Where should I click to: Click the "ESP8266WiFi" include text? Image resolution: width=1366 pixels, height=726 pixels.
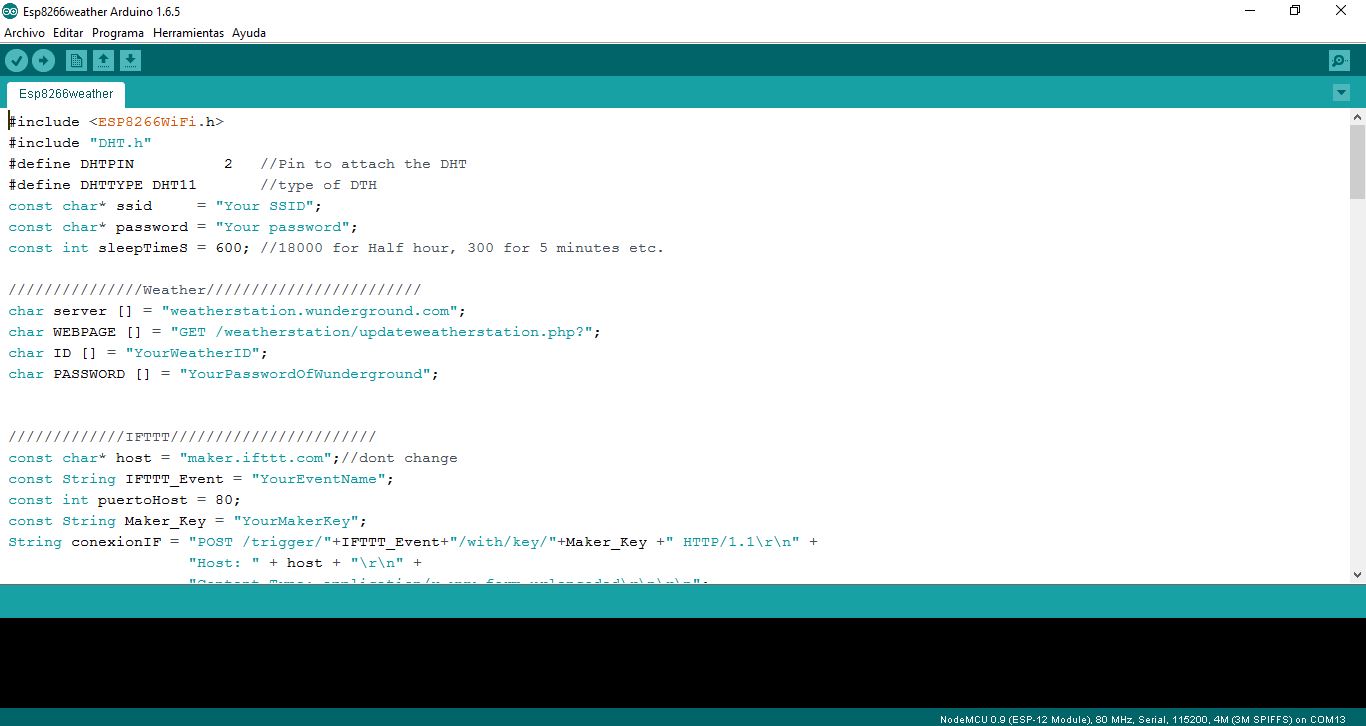147,122
